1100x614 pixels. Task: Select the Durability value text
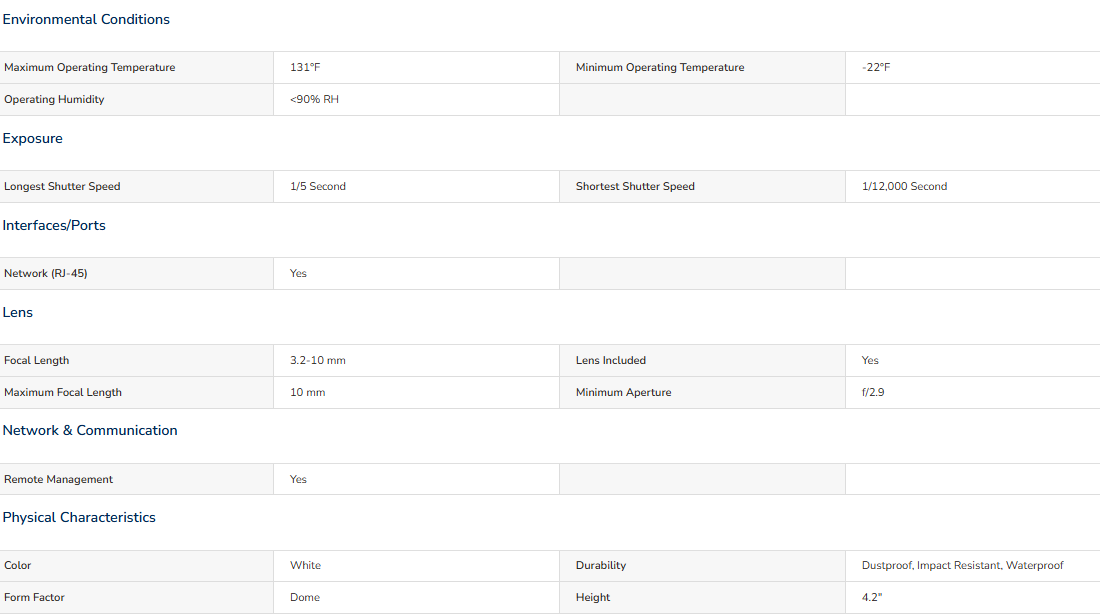(962, 566)
